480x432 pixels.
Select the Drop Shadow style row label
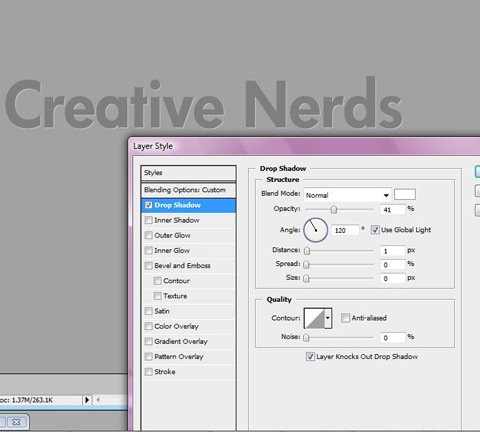[177, 205]
